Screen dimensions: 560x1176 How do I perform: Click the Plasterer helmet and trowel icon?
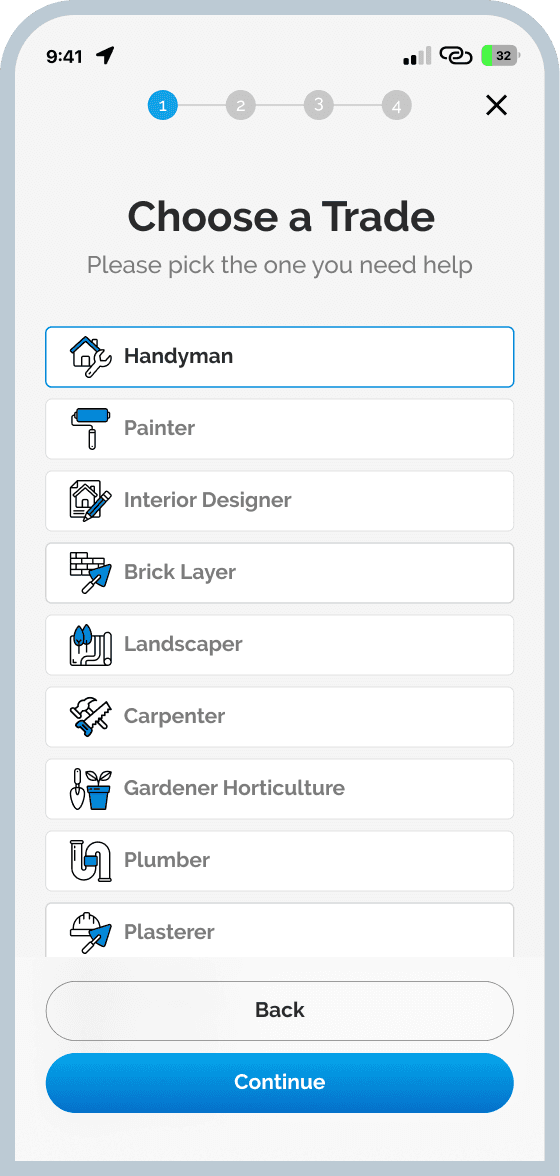[91, 932]
